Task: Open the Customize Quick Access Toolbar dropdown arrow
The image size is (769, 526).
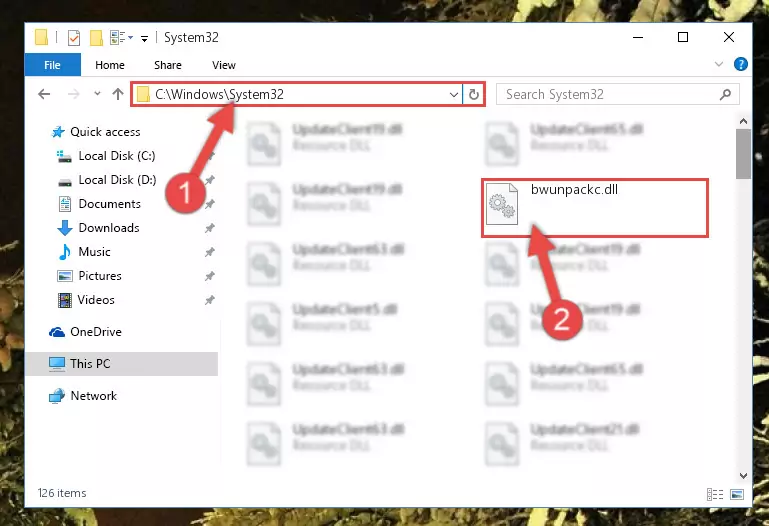Action: tap(144, 38)
